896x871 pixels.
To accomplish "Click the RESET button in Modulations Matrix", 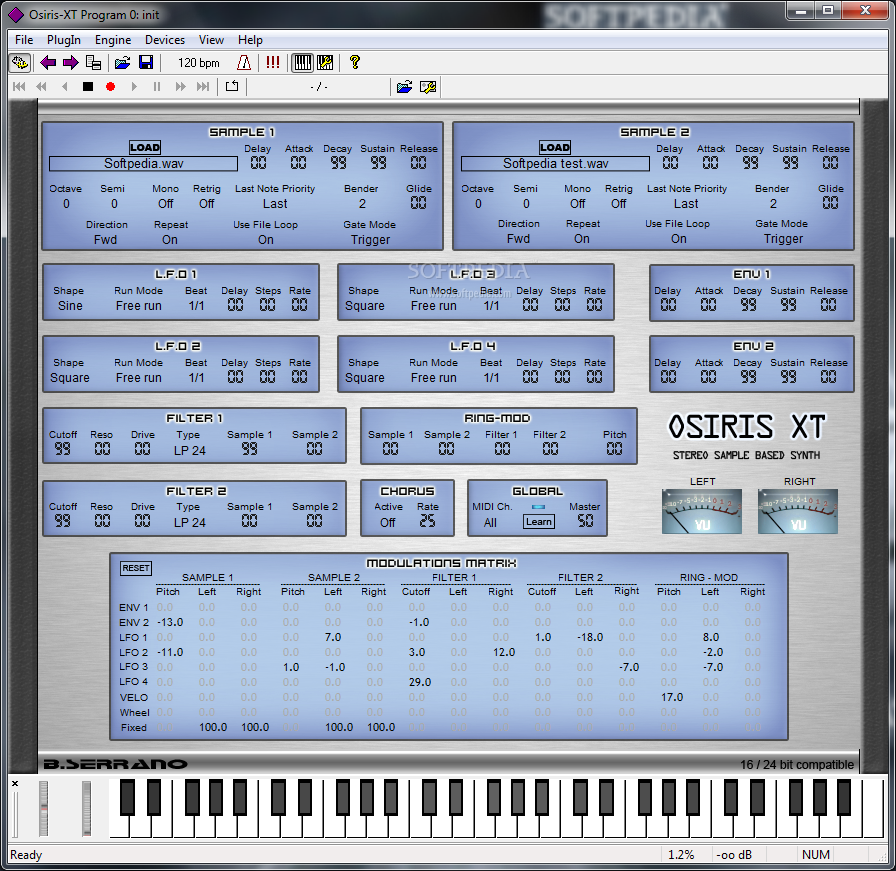I will [136, 568].
